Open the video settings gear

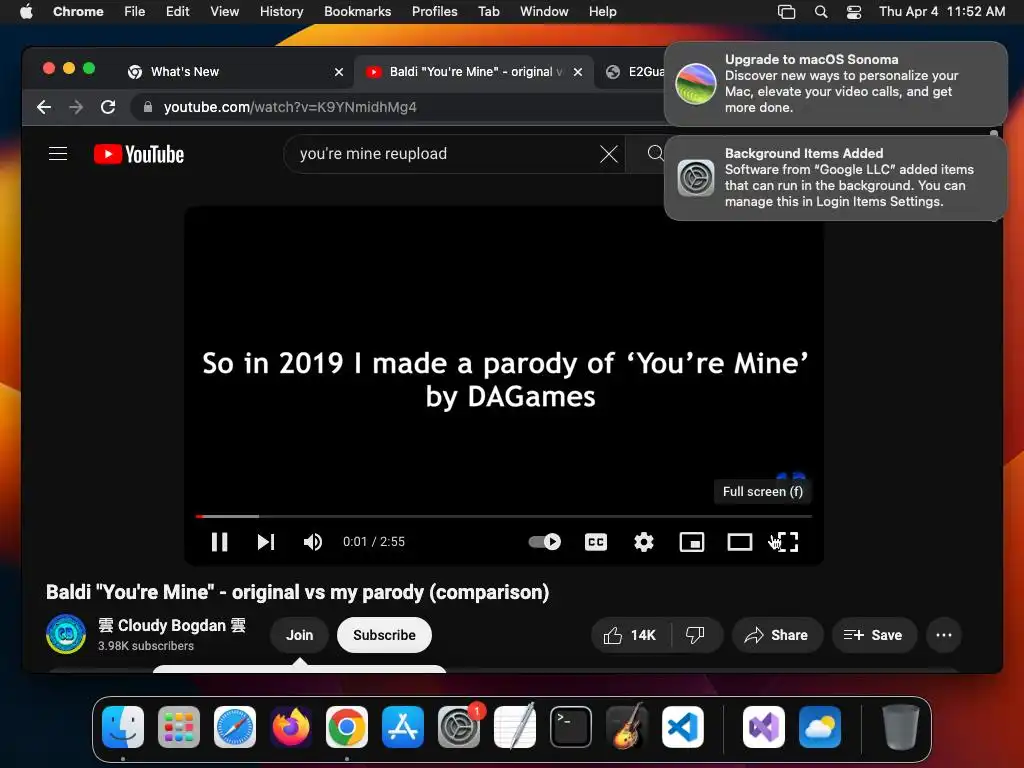tap(644, 542)
